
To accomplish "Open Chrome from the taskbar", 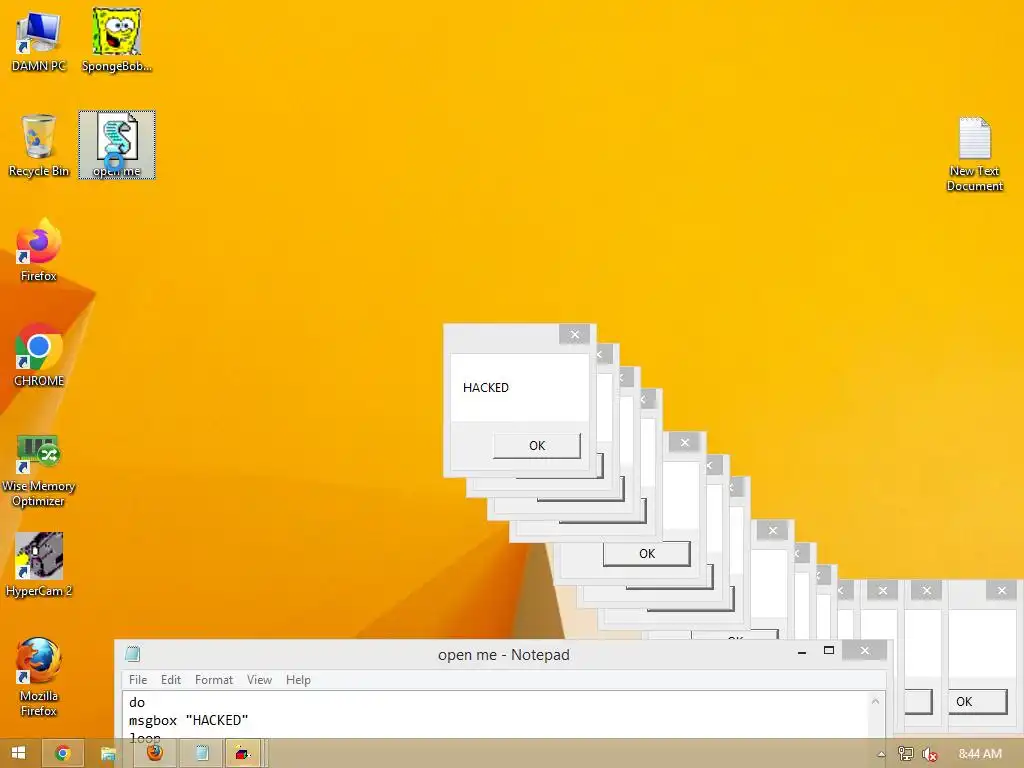I will point(63,753).
